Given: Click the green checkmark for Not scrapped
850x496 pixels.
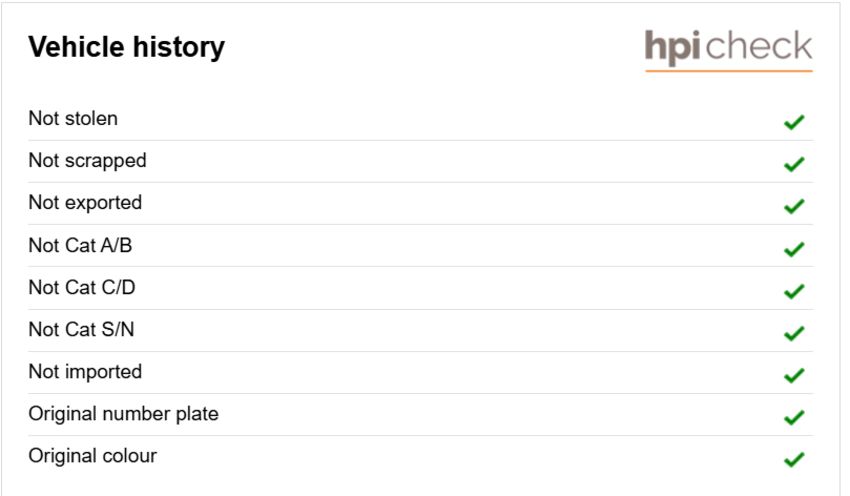Looking at the screenshot, I should point(794,164).
